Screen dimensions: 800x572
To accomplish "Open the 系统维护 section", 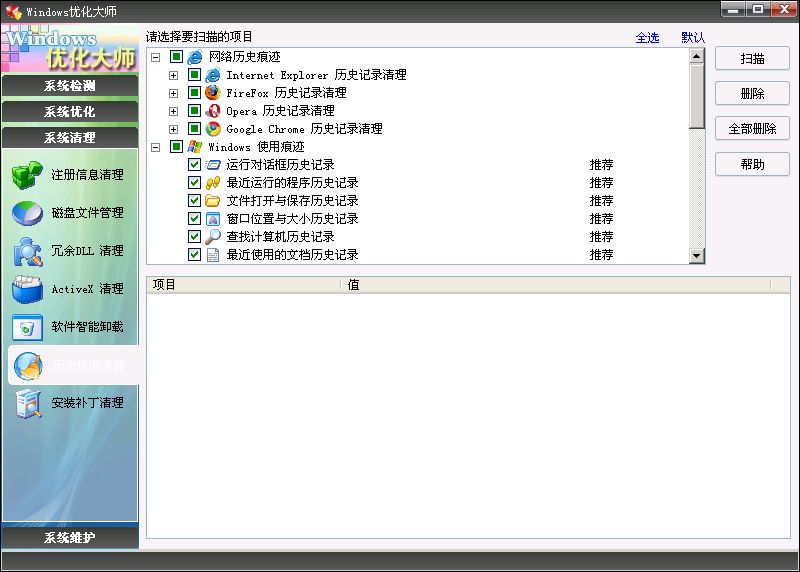I will tap(70, 538).
